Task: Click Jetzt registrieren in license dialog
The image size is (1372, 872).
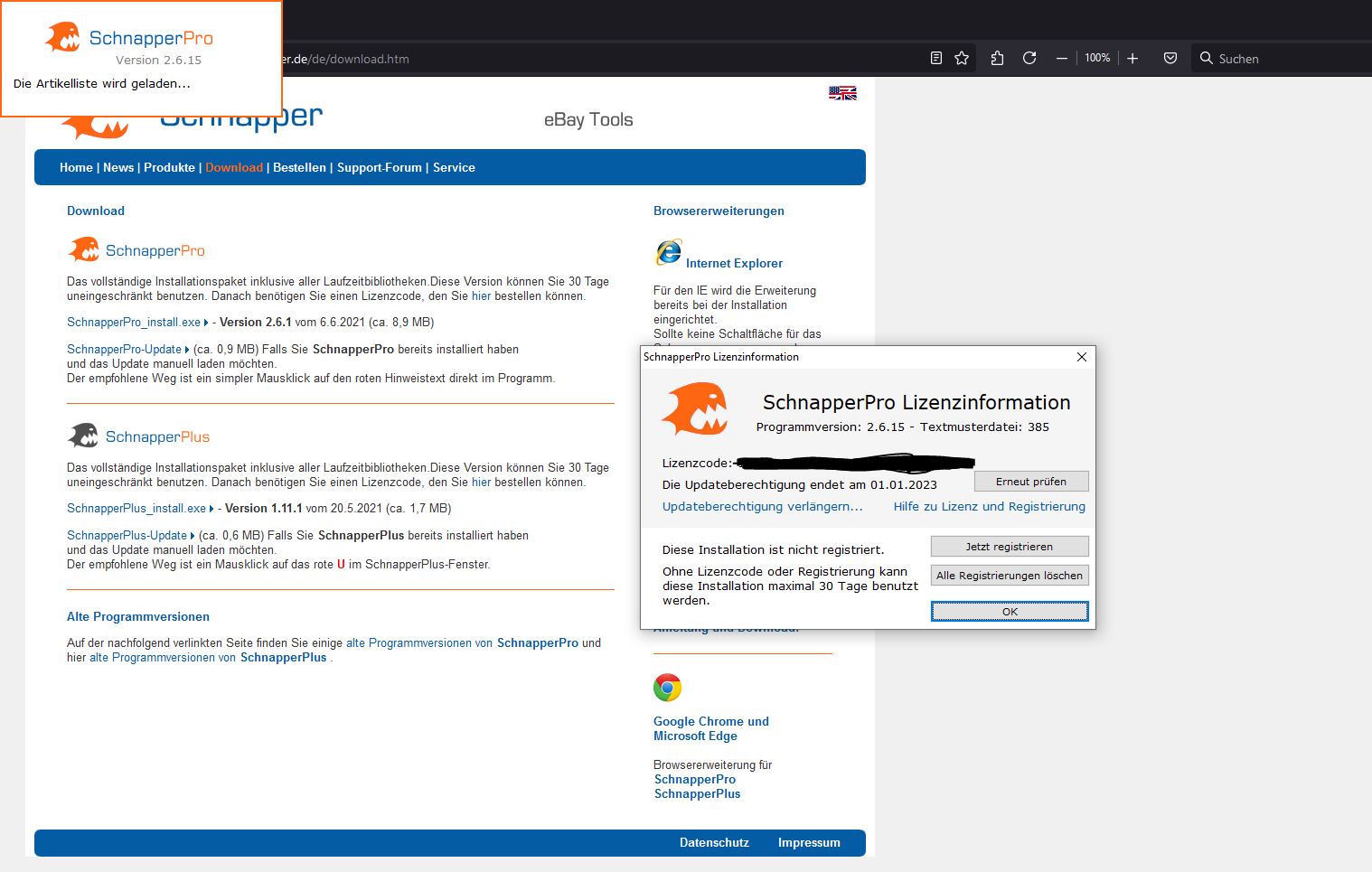Action: click(1009, 547)
